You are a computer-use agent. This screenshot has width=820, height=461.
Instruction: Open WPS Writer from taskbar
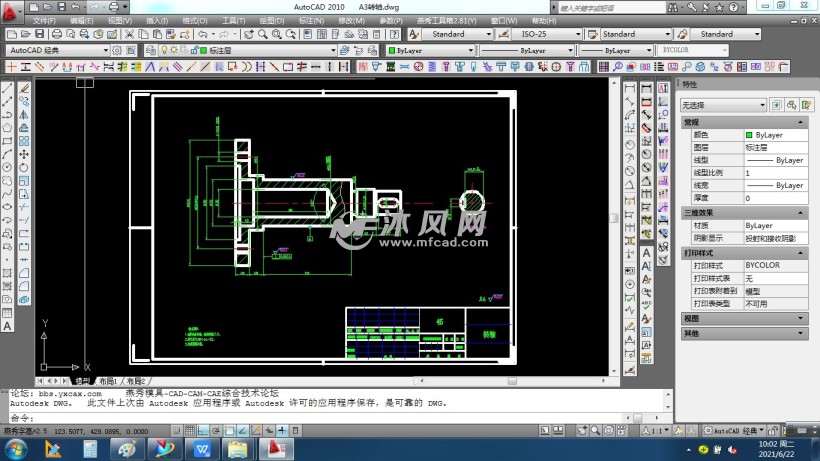202,450
